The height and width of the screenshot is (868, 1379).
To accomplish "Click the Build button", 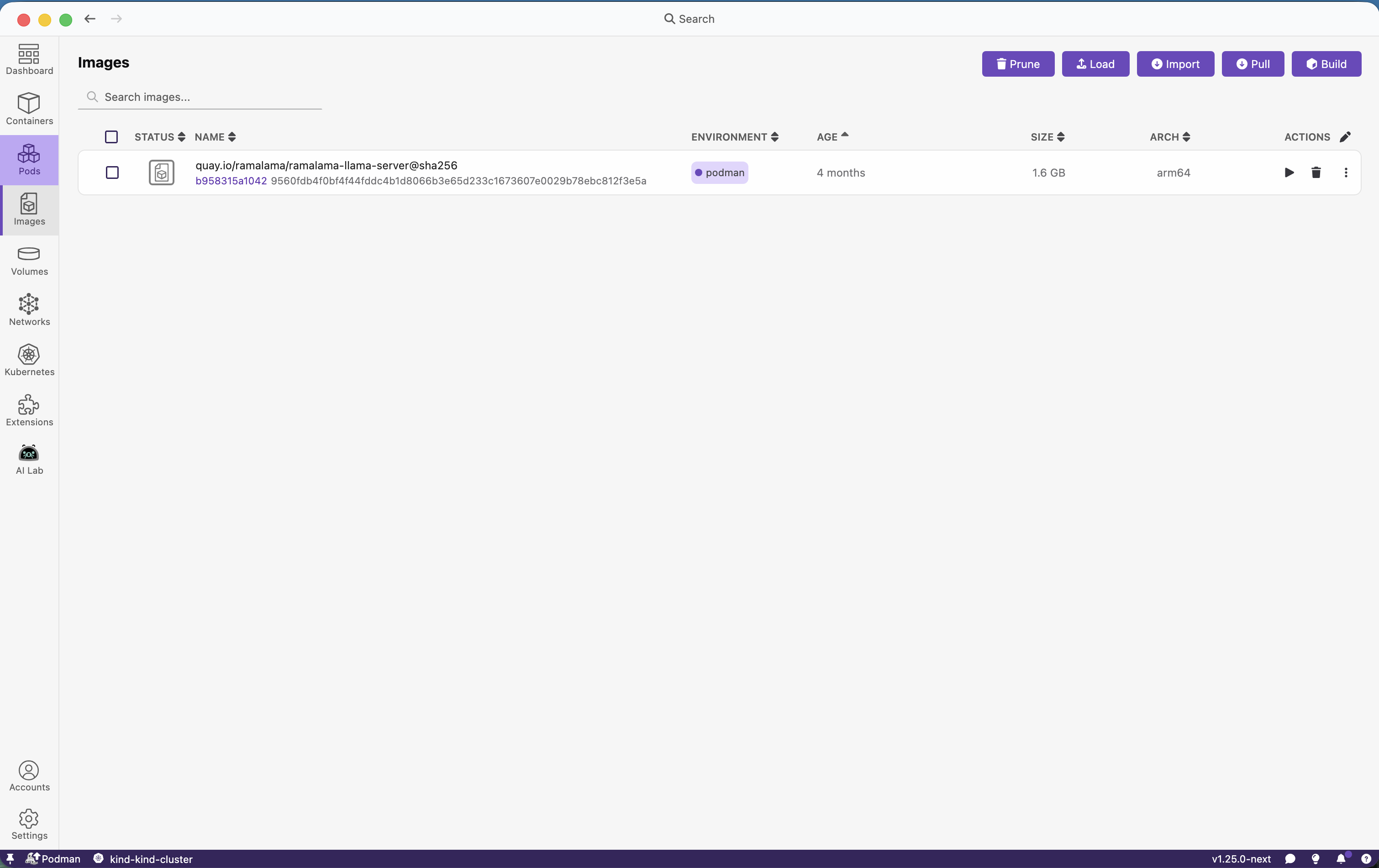I will pyautogui.click(x=1326, y=63).
